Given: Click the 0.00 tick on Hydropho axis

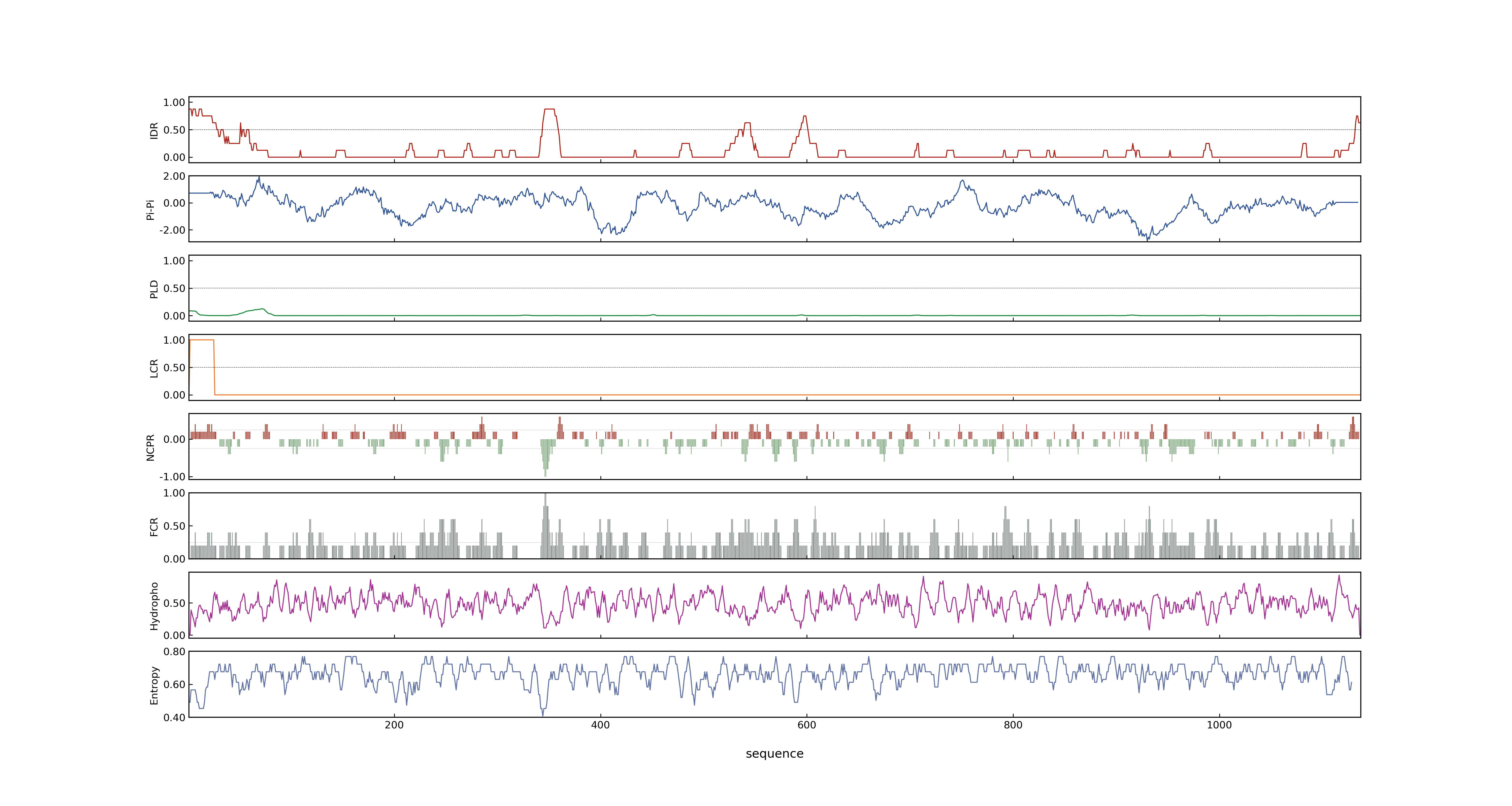Looking at the screenshot, I should pyautogui.click(x=174, y=635).
